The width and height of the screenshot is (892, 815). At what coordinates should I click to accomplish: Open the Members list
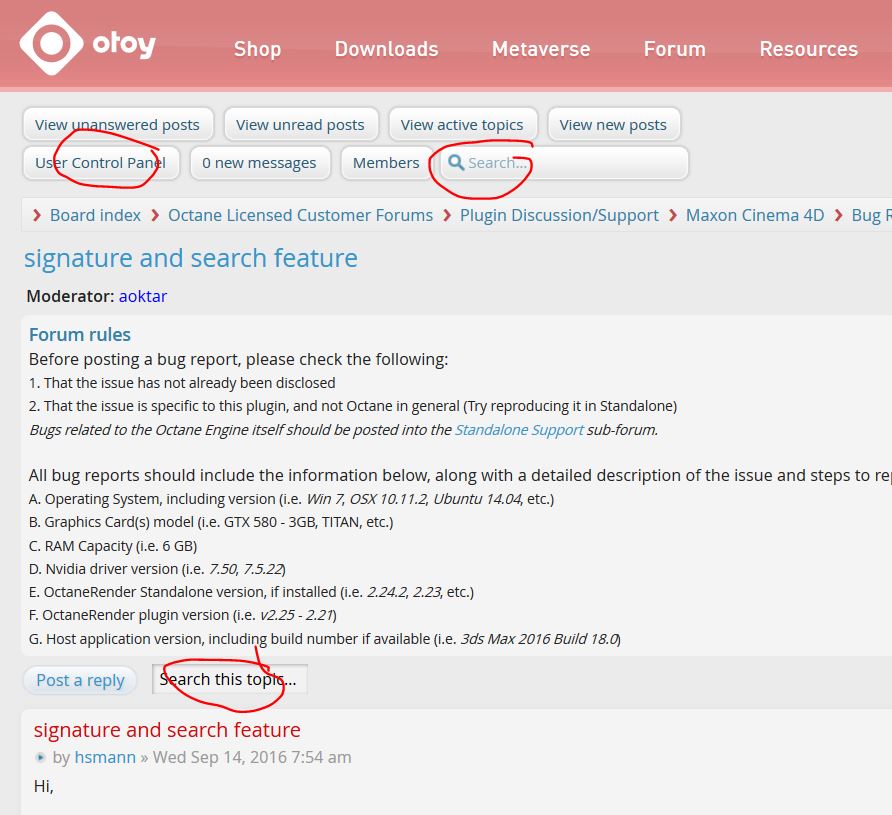(386, 163)
